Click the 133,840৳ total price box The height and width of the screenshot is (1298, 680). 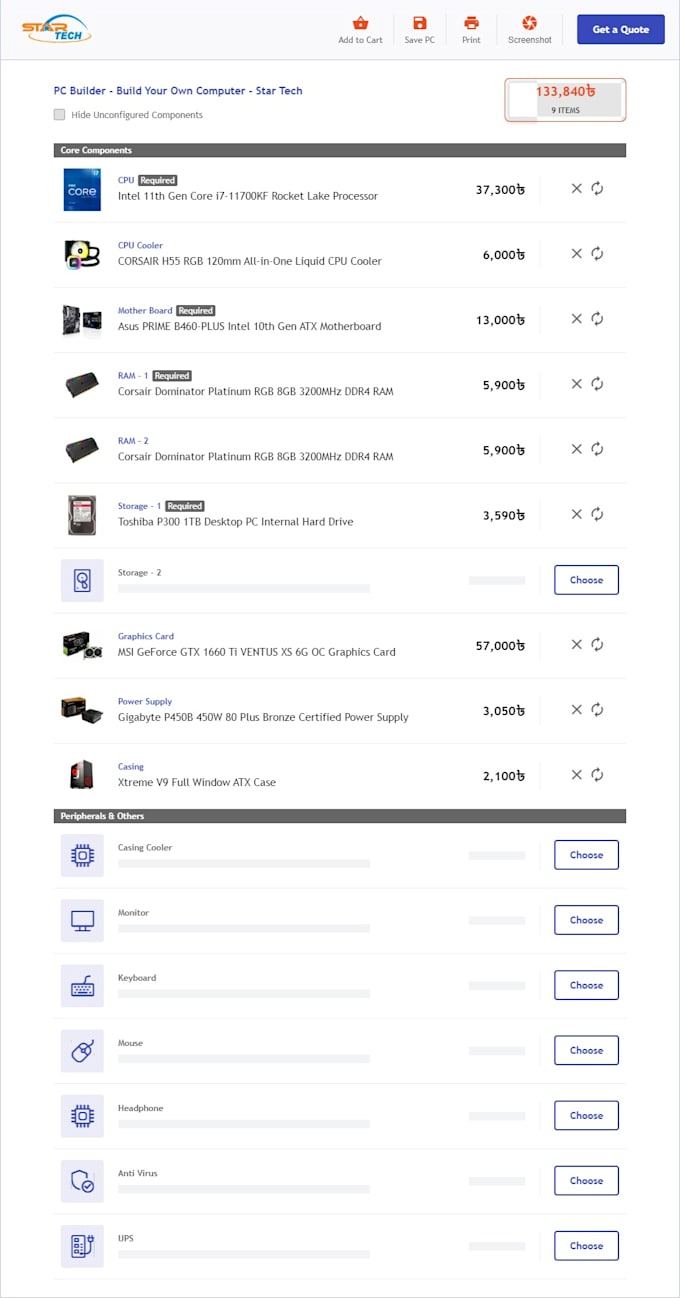click(x=565, y=99)
